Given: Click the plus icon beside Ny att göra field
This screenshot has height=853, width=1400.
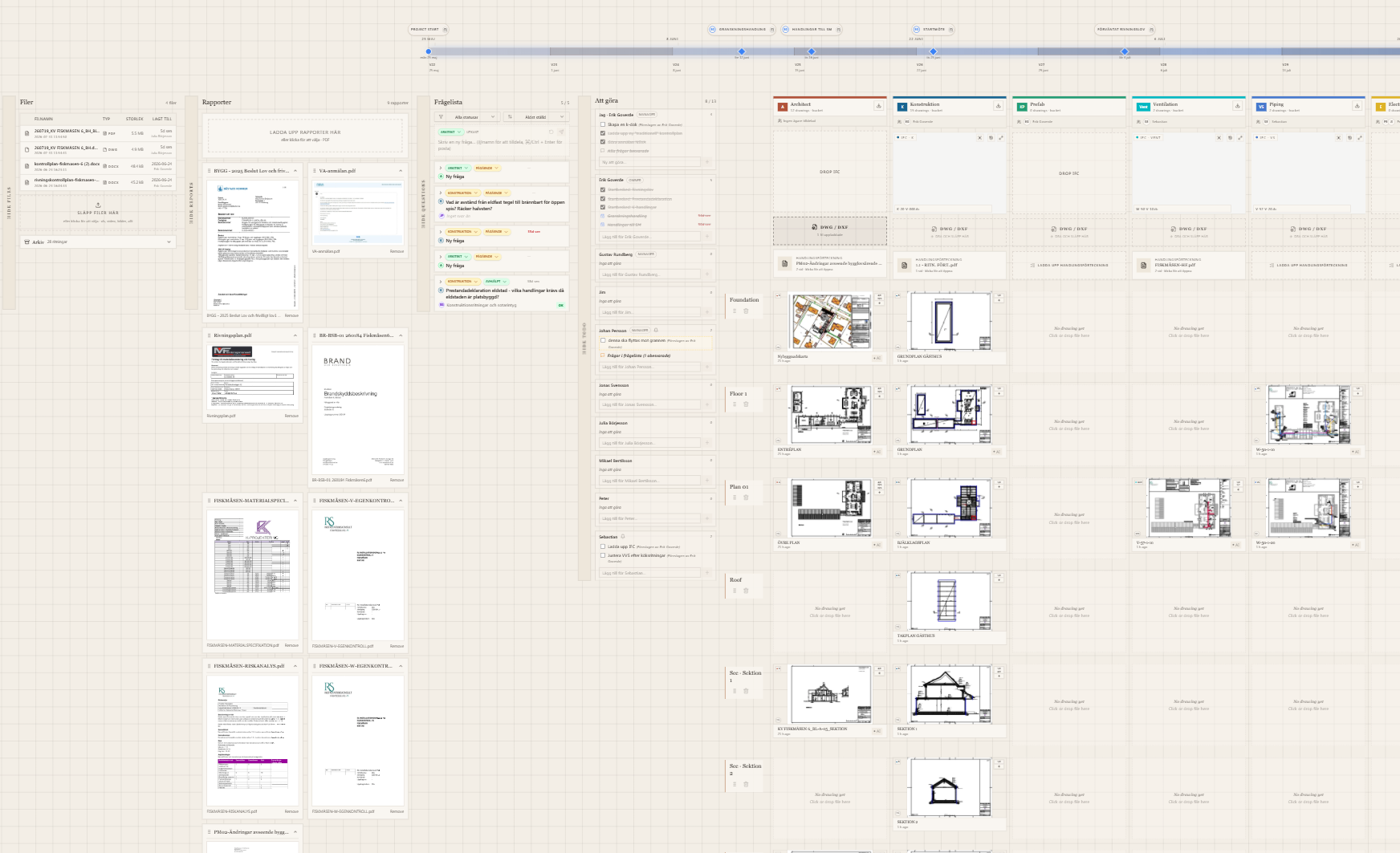Looking at the screenshot, I should [707, 162].
